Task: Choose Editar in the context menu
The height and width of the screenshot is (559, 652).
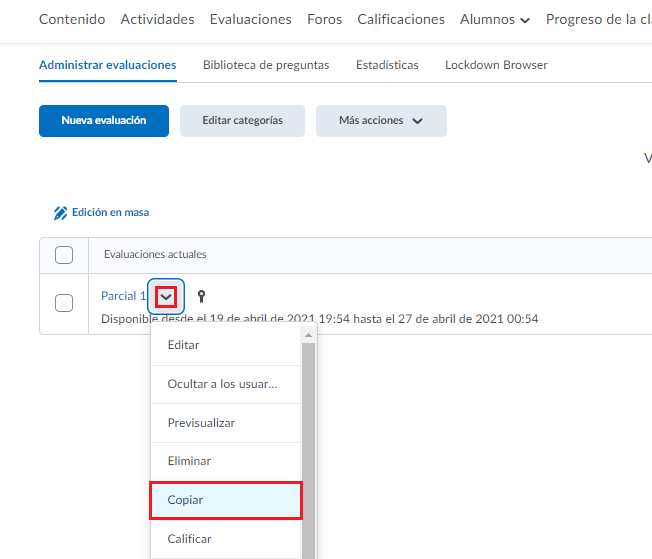Action: pyautogui.click(x=225, y=345)
